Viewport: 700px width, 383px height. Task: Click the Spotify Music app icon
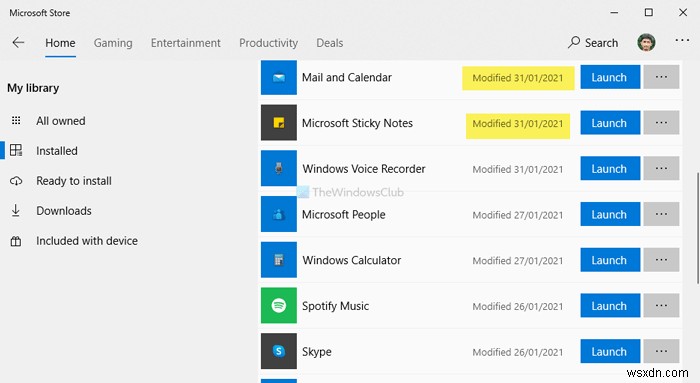coord(279,306)
